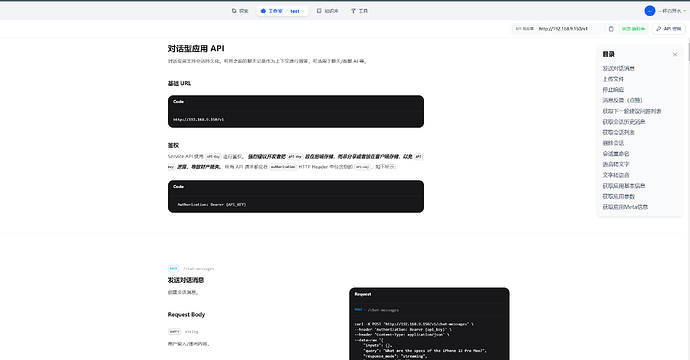Image resolution: width=690 pixels, height=360 pixels.
Task: Click the 工作室 (Studio) blue icon
Action: [x=263, y=11]
